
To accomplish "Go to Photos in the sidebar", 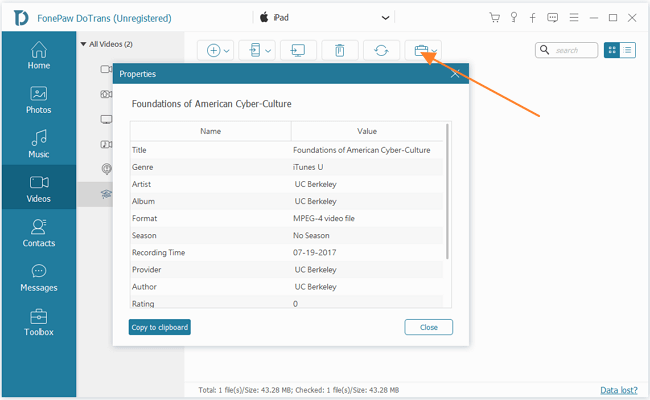I will coord(39,100).
